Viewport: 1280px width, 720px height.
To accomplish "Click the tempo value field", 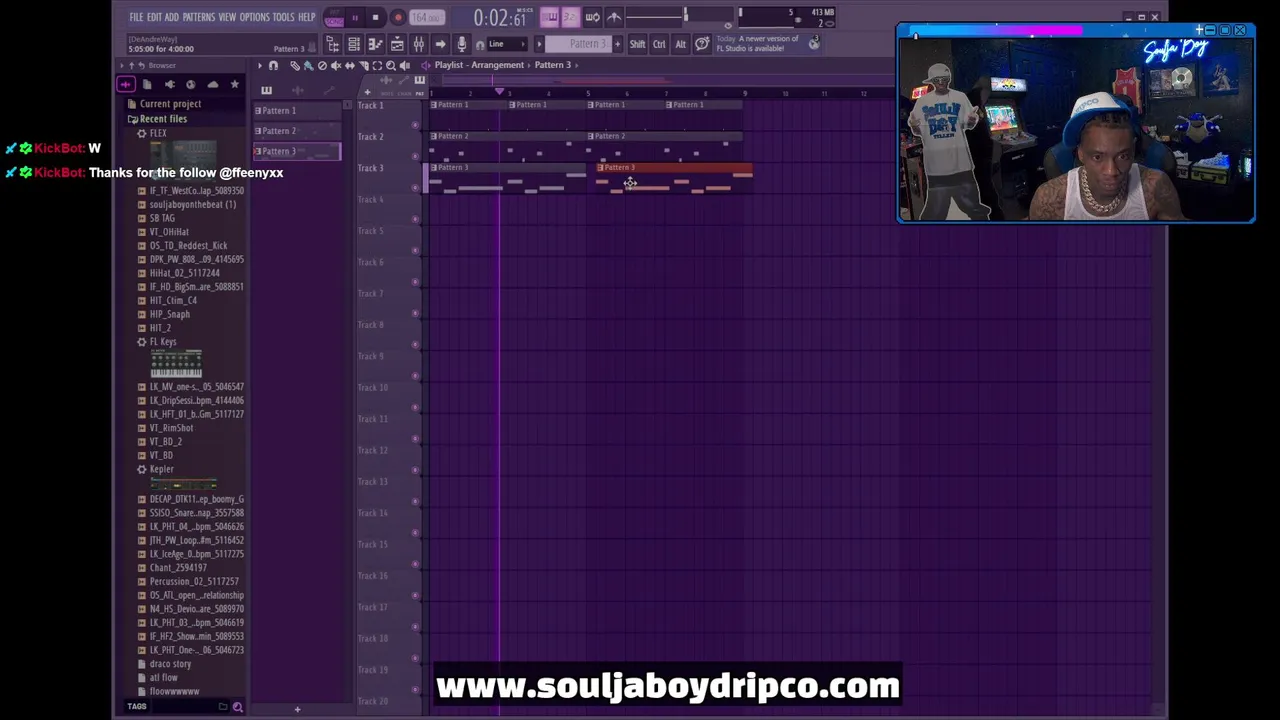I will click(x=426, y=18).
